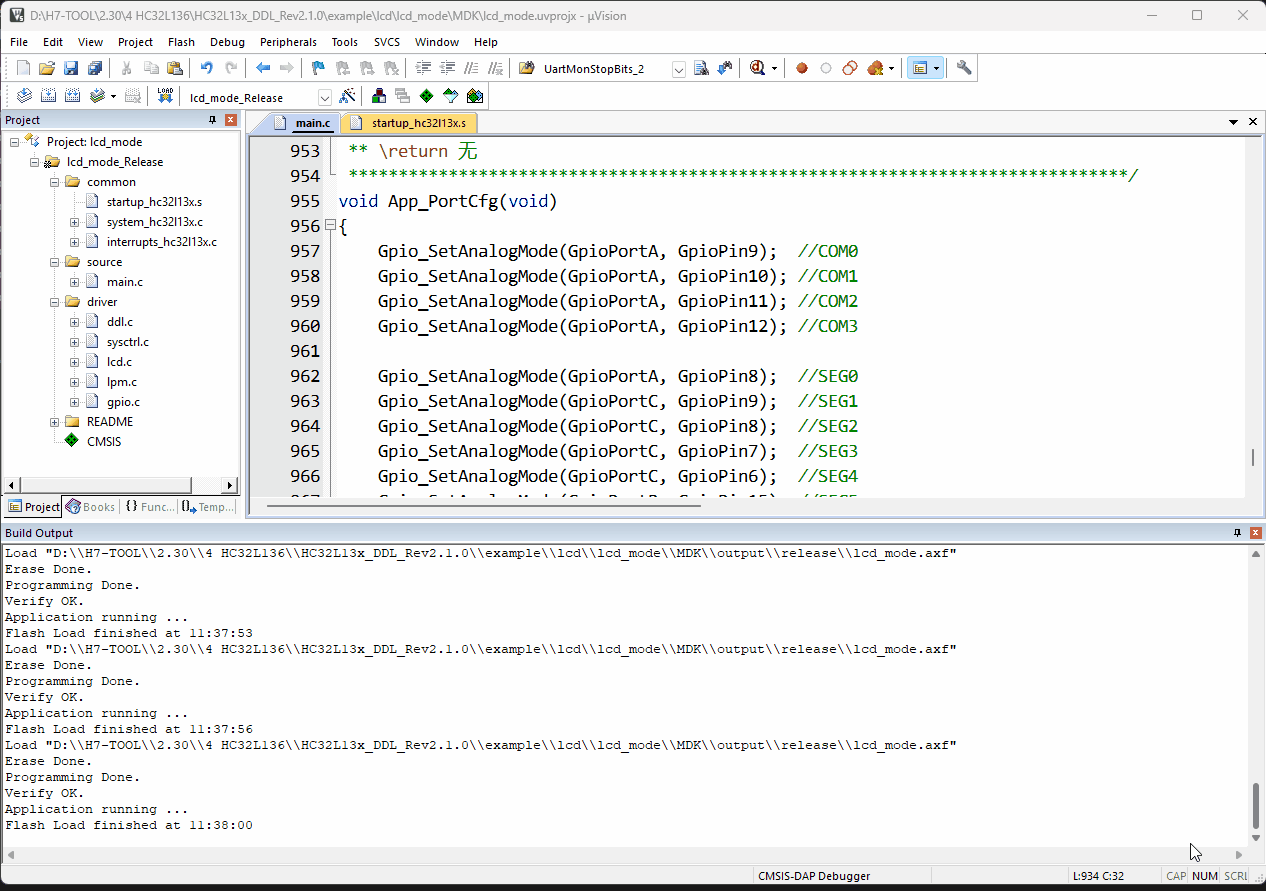1266x891 pixels.
Task: Click the Save All icon
Action: [x=95, y=68]
